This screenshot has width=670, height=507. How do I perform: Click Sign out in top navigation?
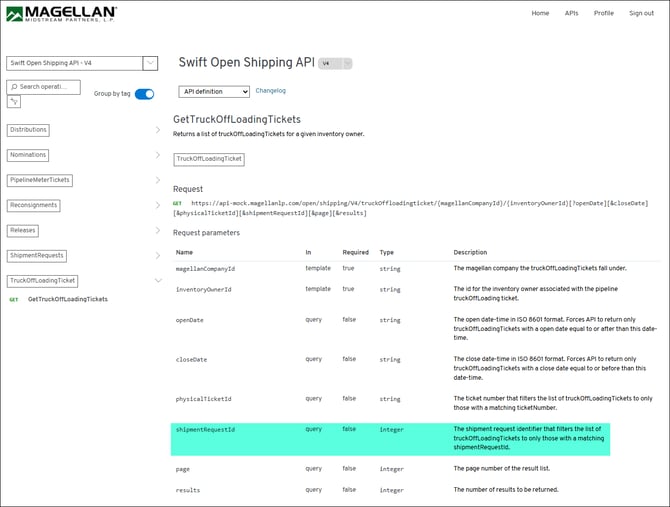[641, 13]
